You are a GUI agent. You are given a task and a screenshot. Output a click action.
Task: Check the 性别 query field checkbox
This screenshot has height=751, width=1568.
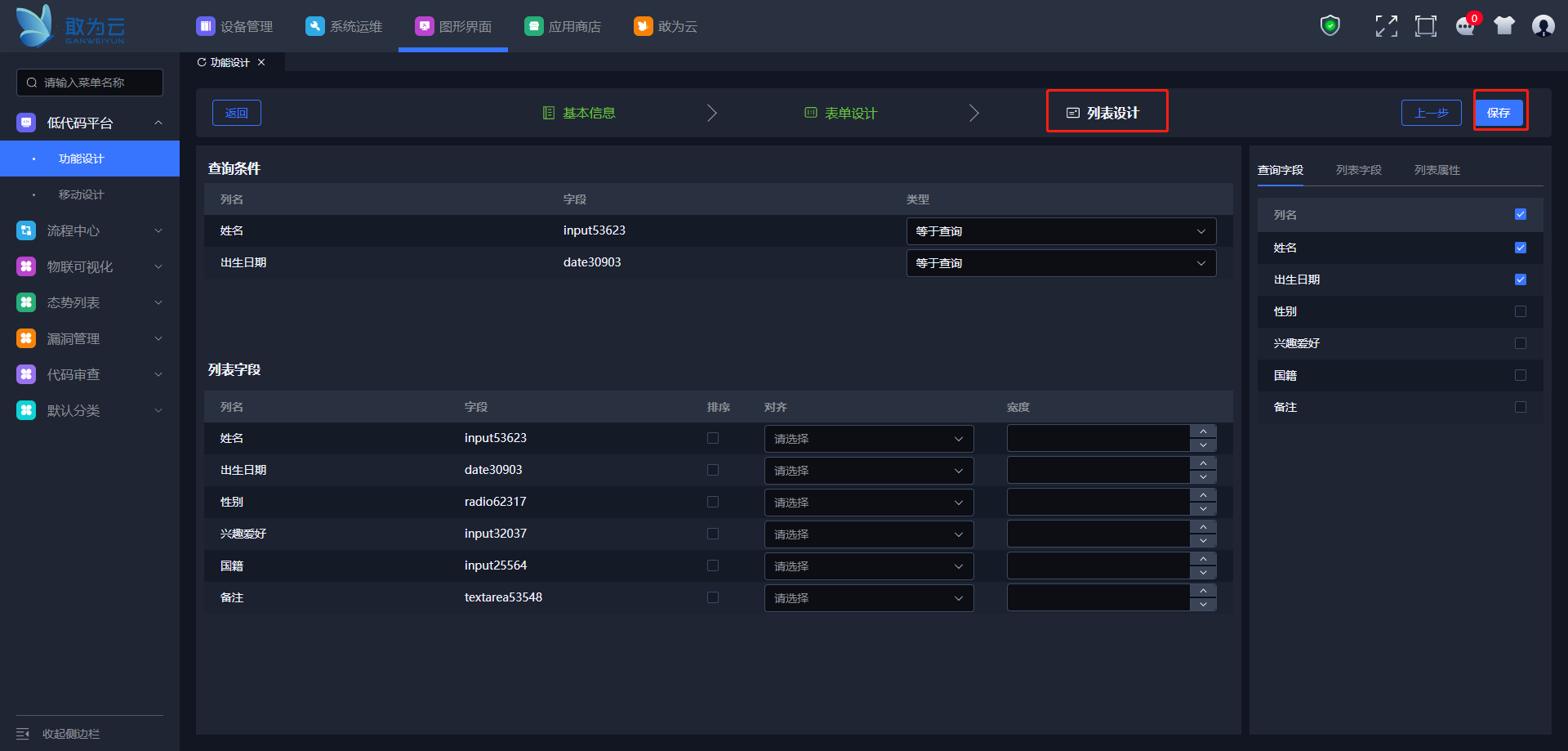tap(1520, 311)
